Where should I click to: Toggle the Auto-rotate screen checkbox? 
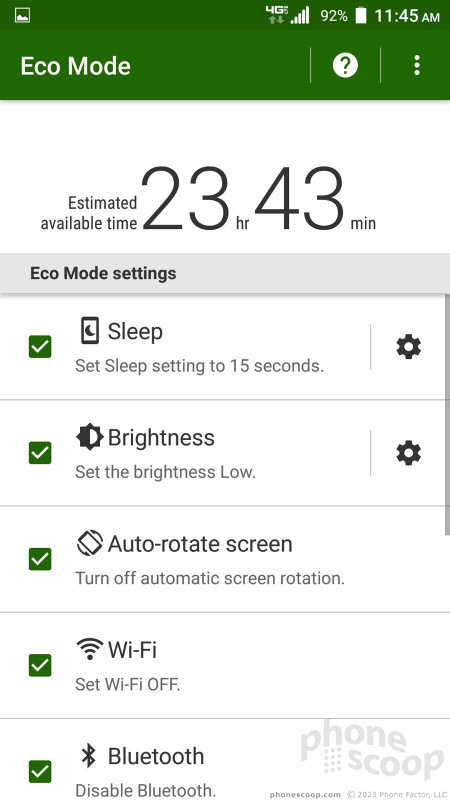pyautogui.click(x=40, y=559)
